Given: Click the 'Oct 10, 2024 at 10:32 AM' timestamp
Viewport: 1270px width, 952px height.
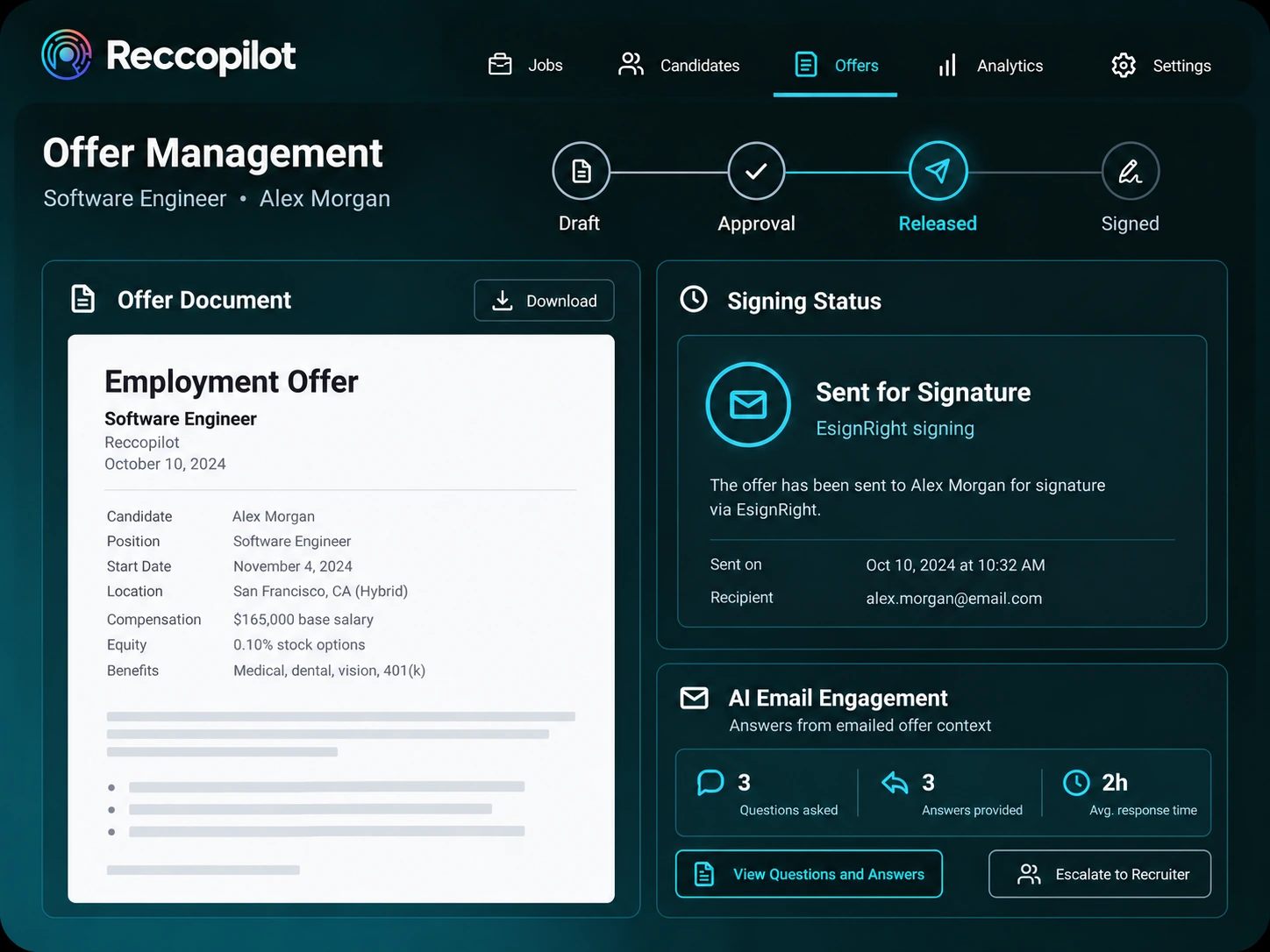Looking at the screenshot, I should click(x=955, y=565).
